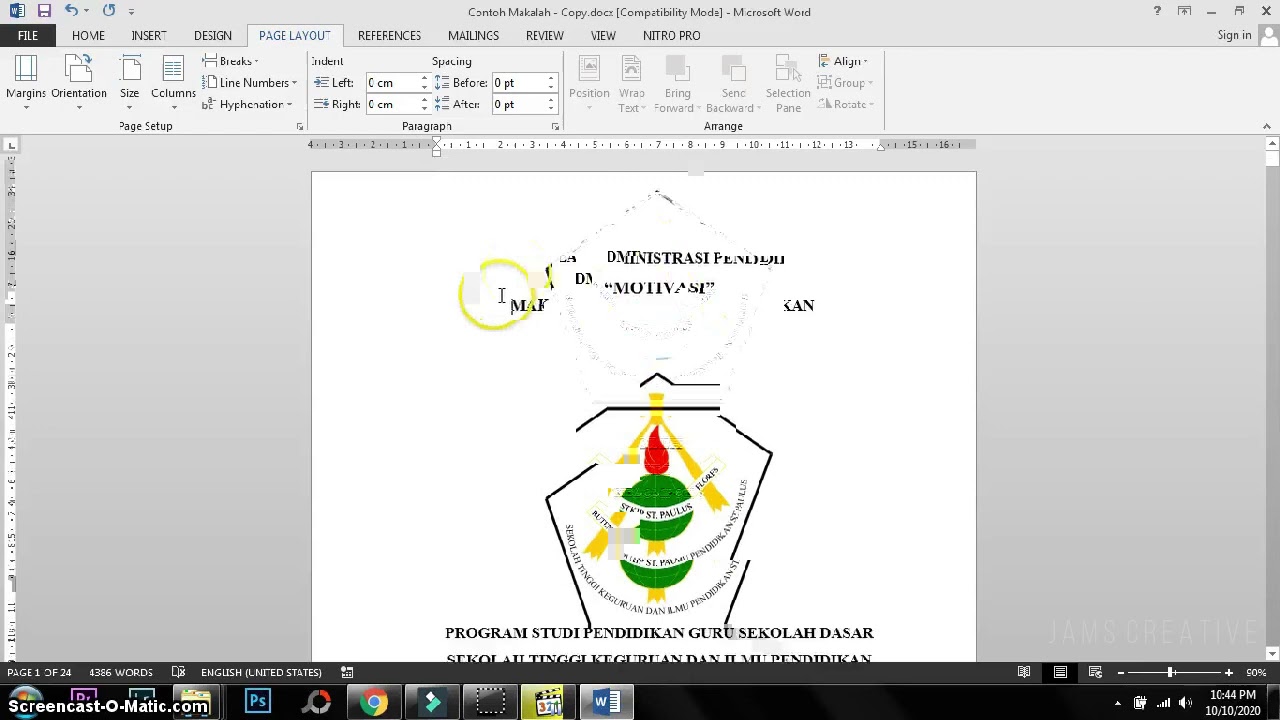
Task: Switch to the HOME tab
Action: (x=88, y=35)
